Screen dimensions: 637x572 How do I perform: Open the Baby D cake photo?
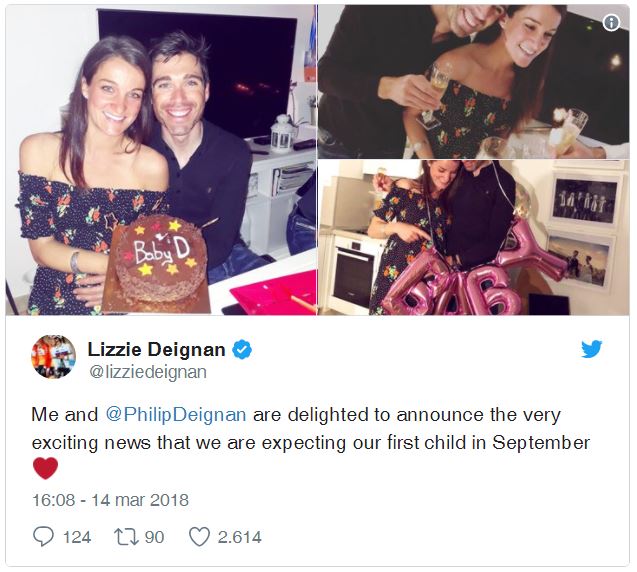click(161, 160)
